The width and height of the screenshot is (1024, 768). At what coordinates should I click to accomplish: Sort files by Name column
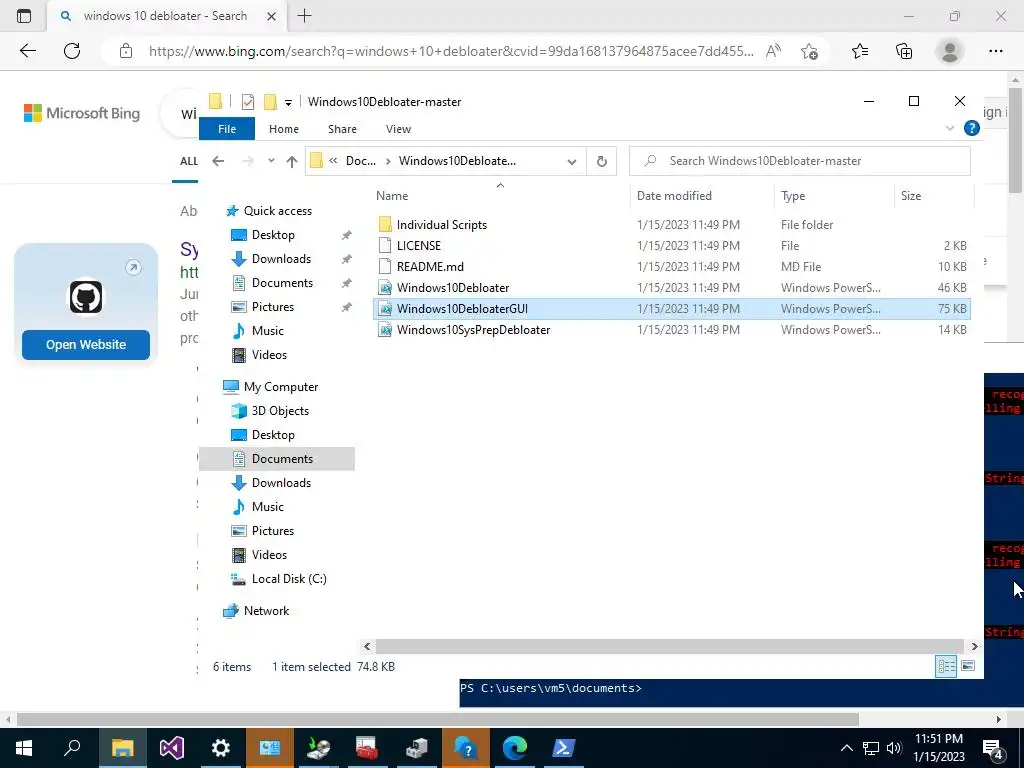(x=392, y=196)
